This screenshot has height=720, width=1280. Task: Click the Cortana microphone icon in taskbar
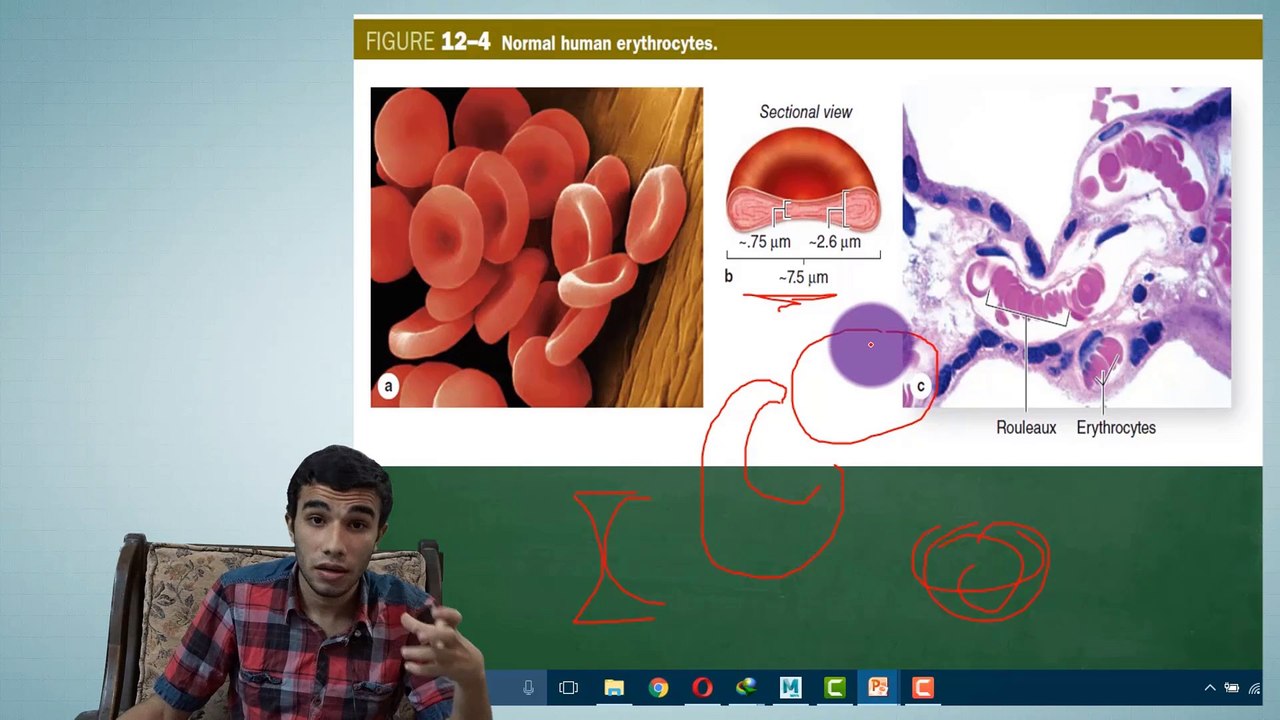click(x=528, y=688)
